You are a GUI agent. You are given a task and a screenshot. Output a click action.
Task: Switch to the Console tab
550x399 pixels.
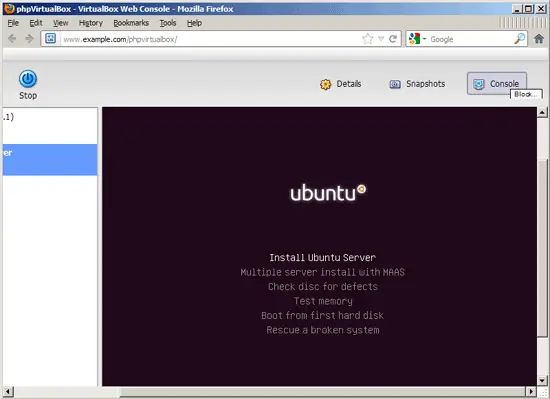(497, 83)
